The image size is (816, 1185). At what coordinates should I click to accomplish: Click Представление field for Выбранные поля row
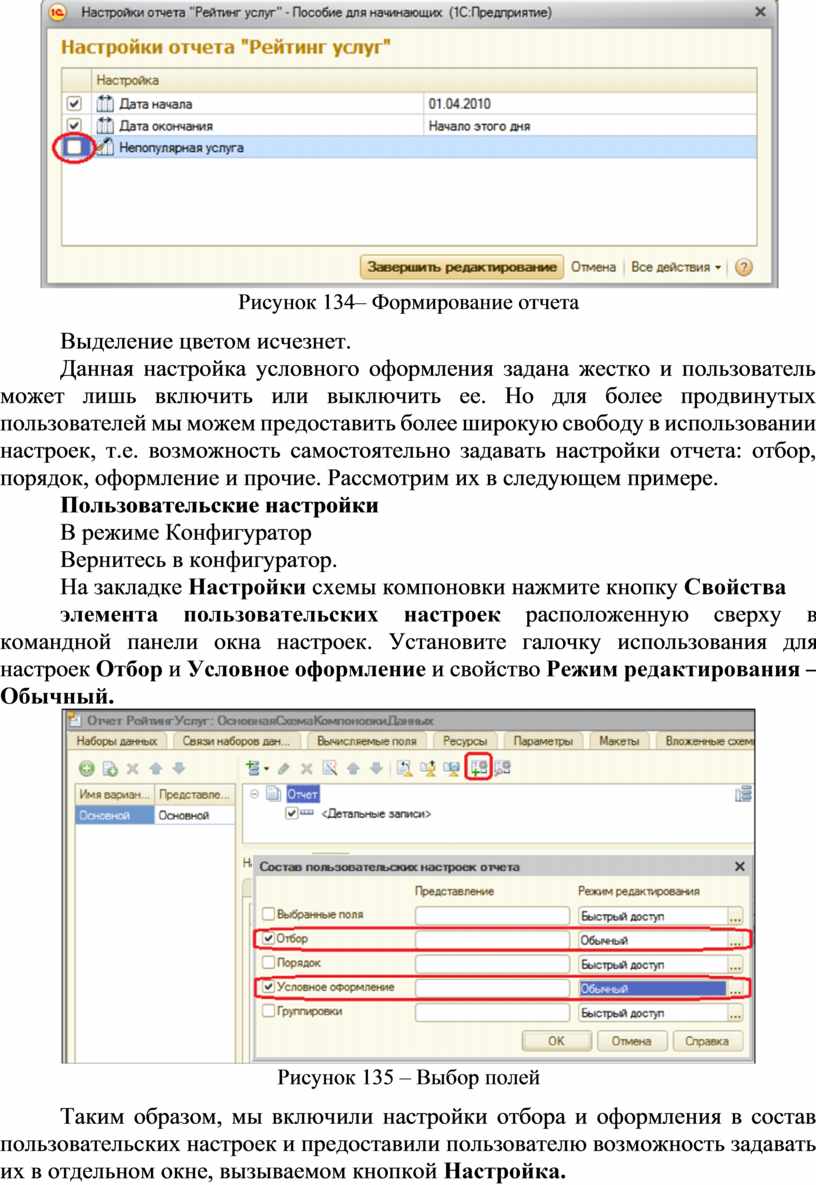[493, 916]
